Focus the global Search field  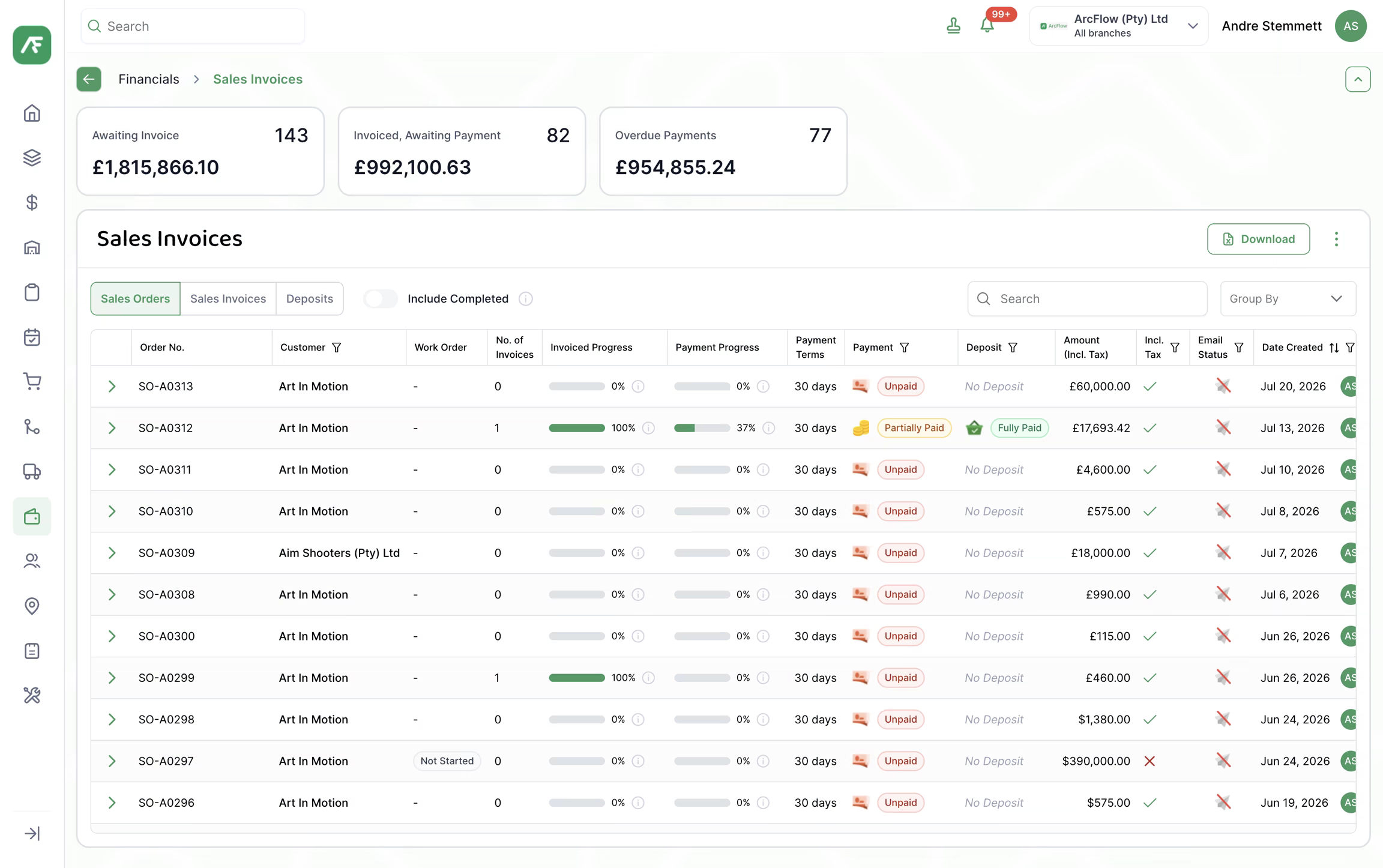(x=193, y=26)
